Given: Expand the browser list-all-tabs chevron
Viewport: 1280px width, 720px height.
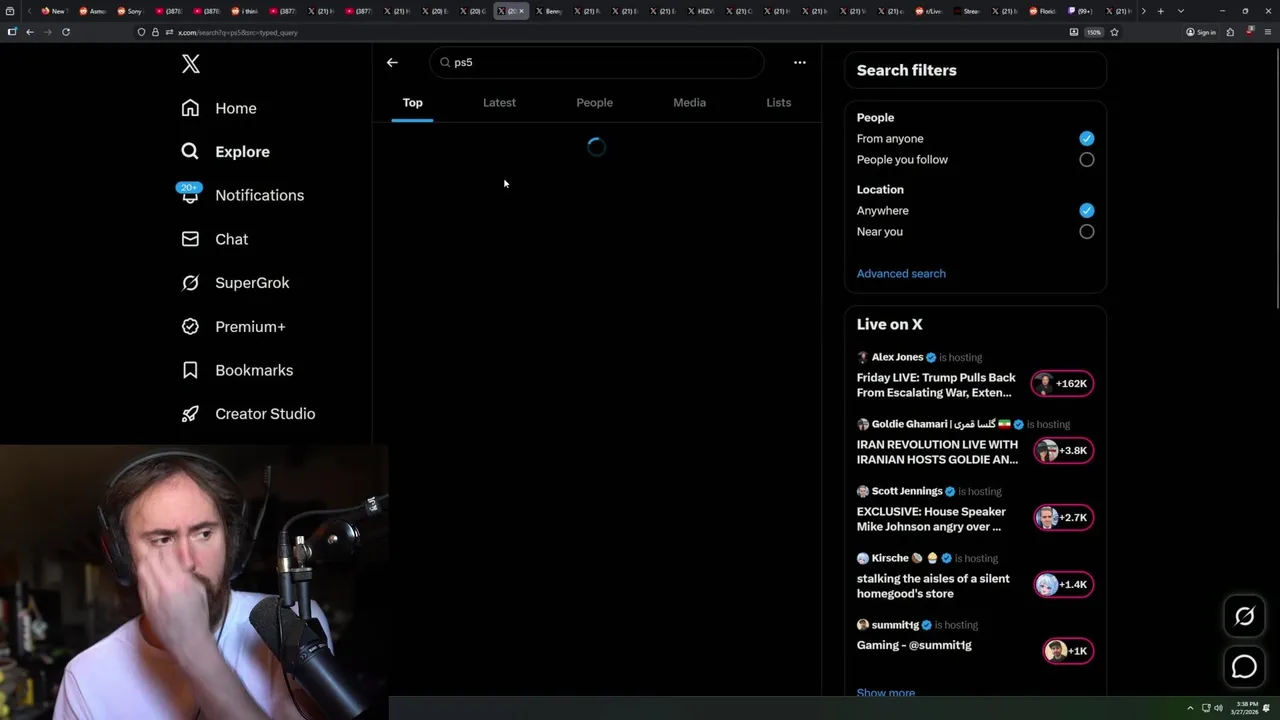Looking at the screenshot, I should 1181,11.
